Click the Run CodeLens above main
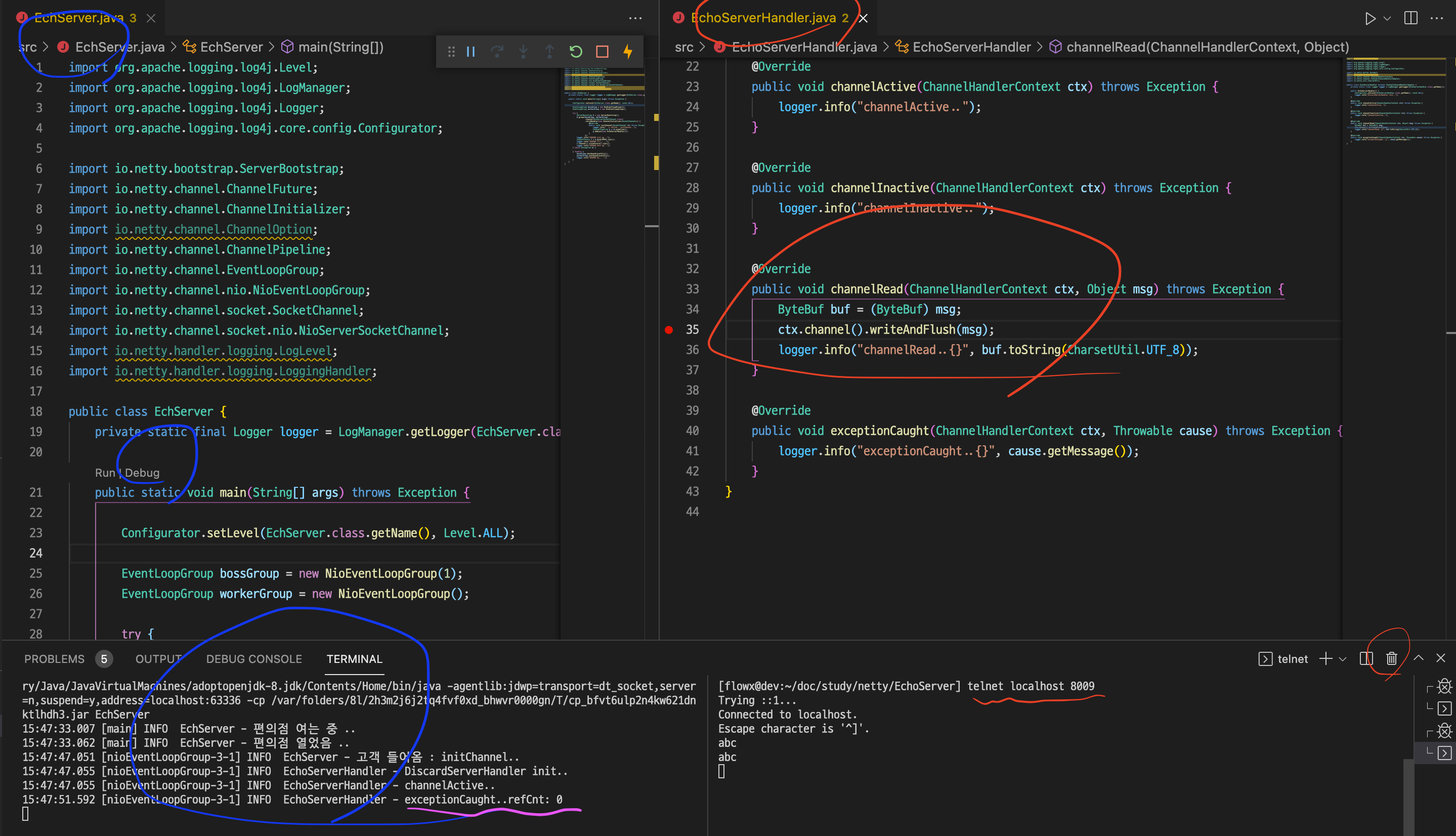 click(x=104, y=473)
